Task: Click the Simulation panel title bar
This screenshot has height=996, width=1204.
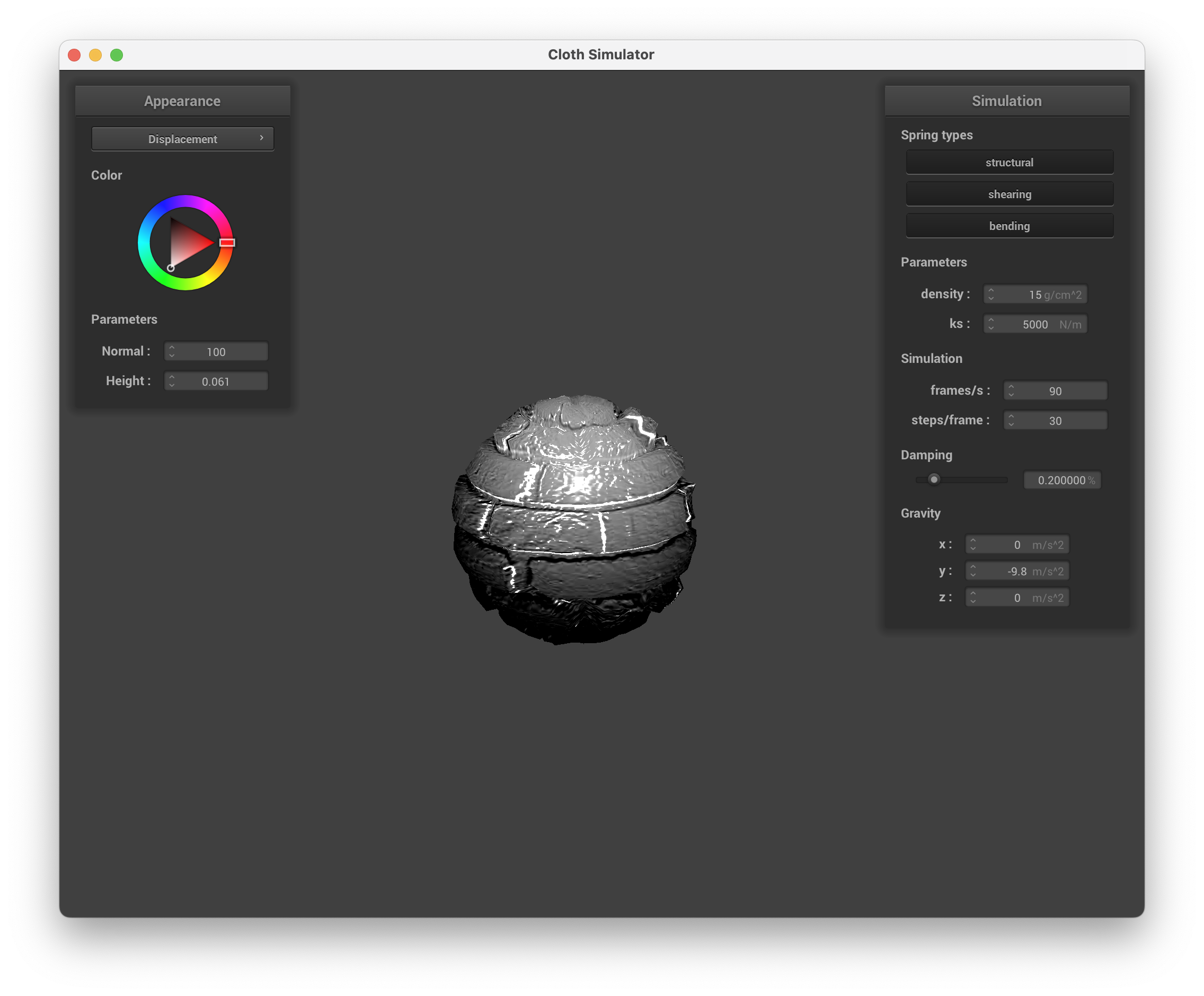Action: point(1007,101)
